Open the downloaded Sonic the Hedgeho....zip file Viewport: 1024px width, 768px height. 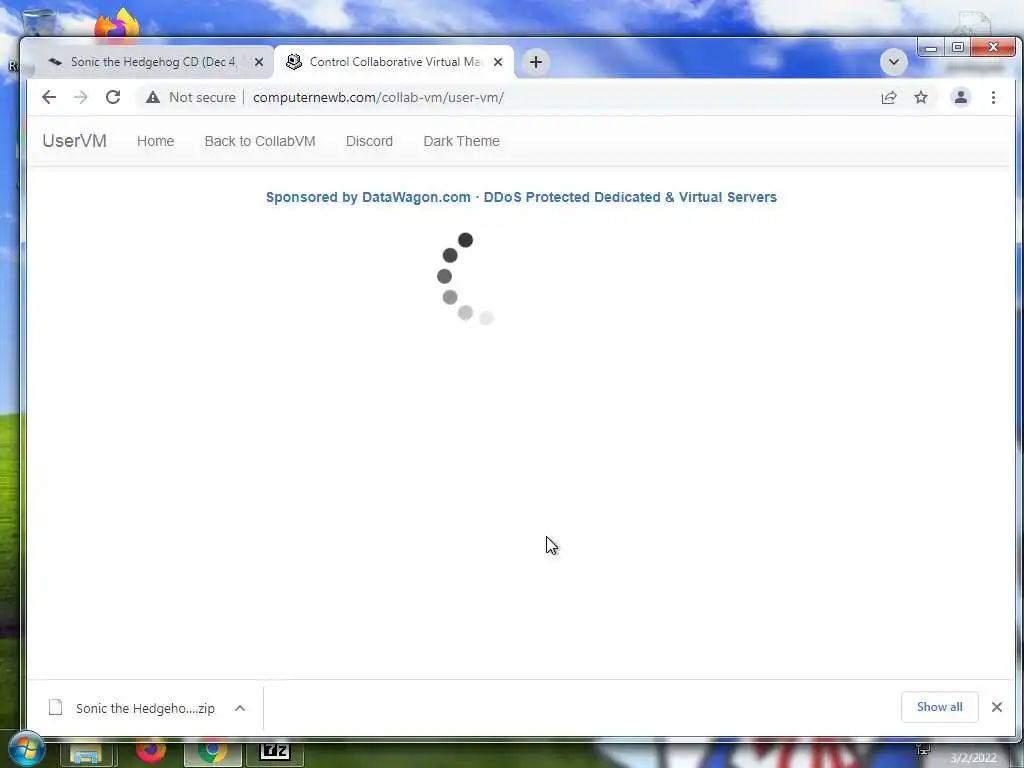point(145,709)
